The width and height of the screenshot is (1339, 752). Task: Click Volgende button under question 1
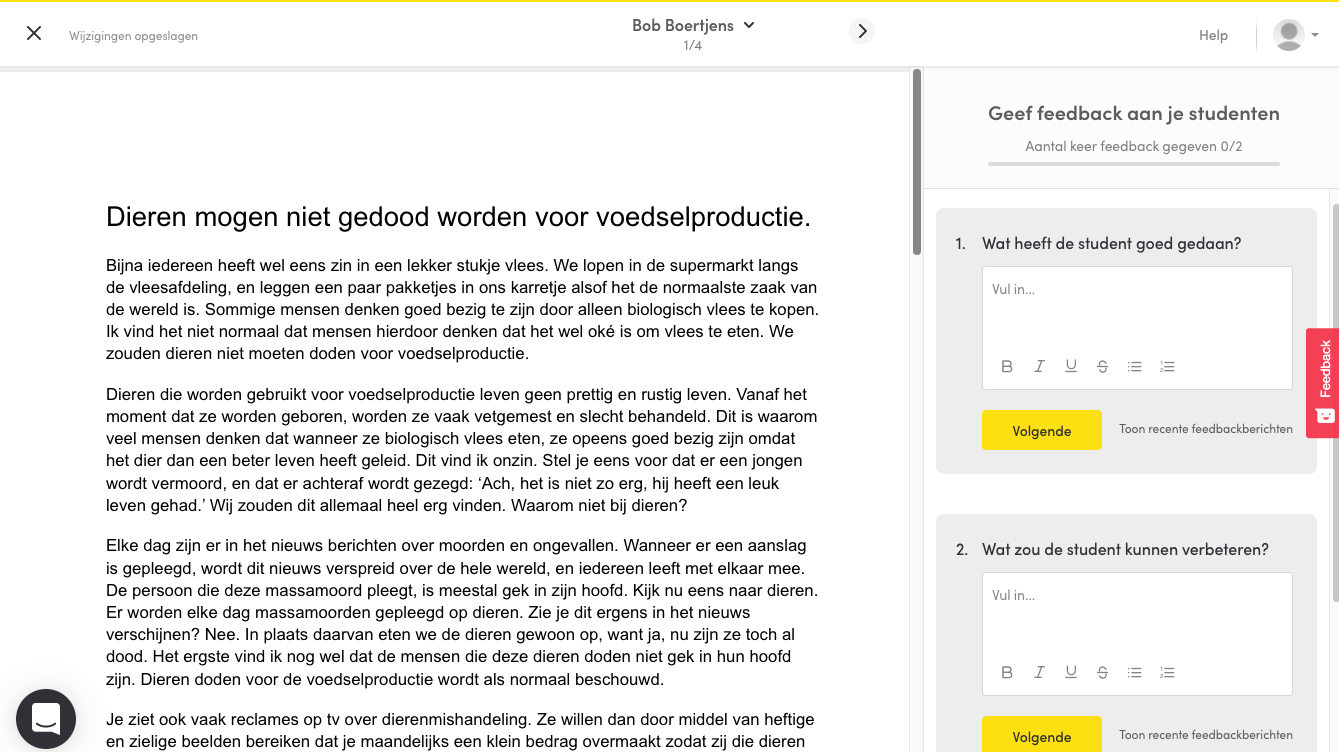1042,430
